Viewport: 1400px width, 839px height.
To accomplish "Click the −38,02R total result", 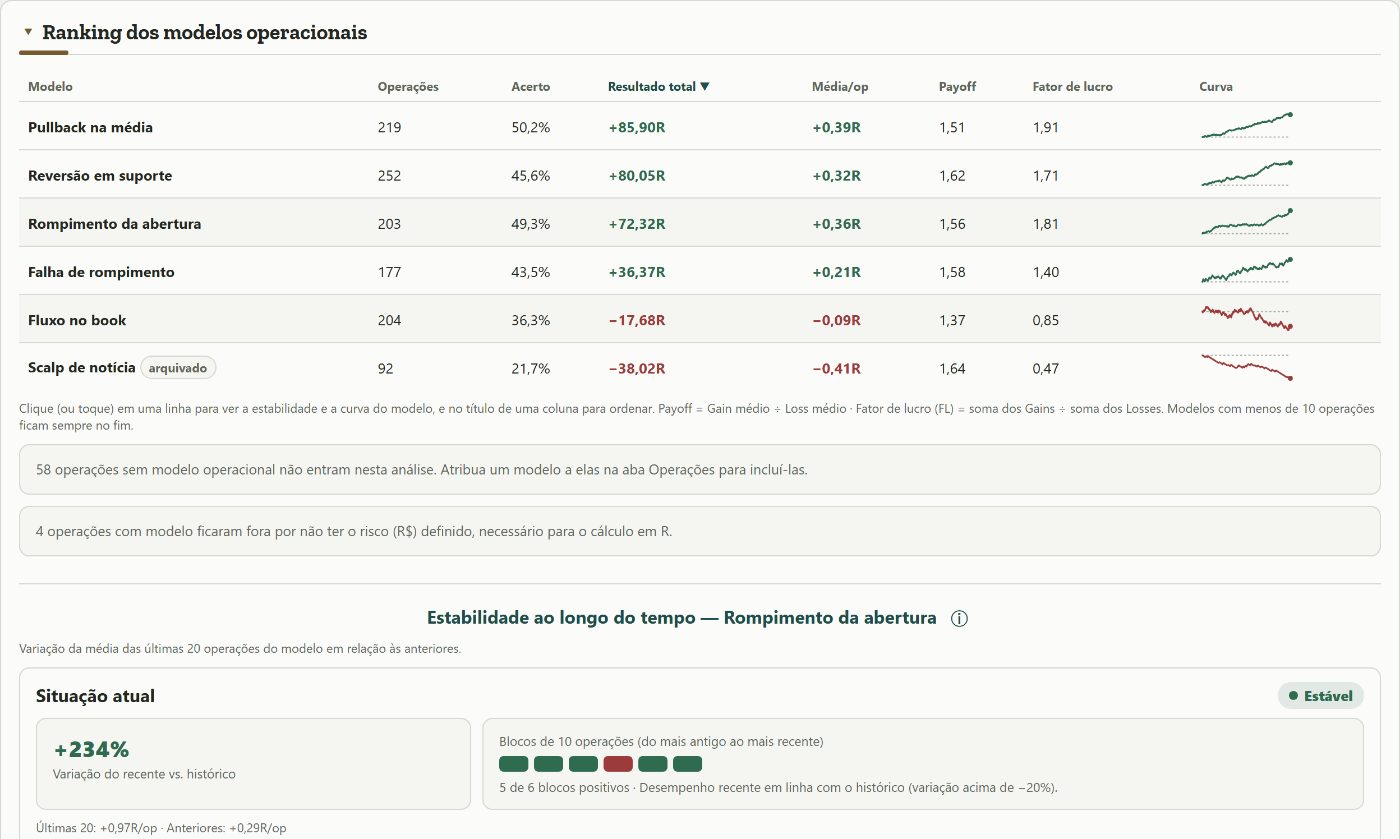I will pos(637,369).
